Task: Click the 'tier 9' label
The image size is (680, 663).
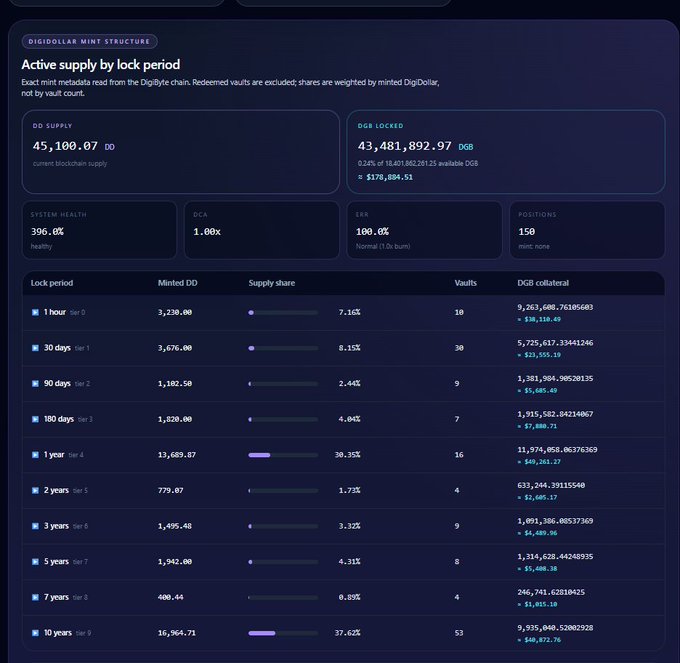Action: click(x=83, y=633)
